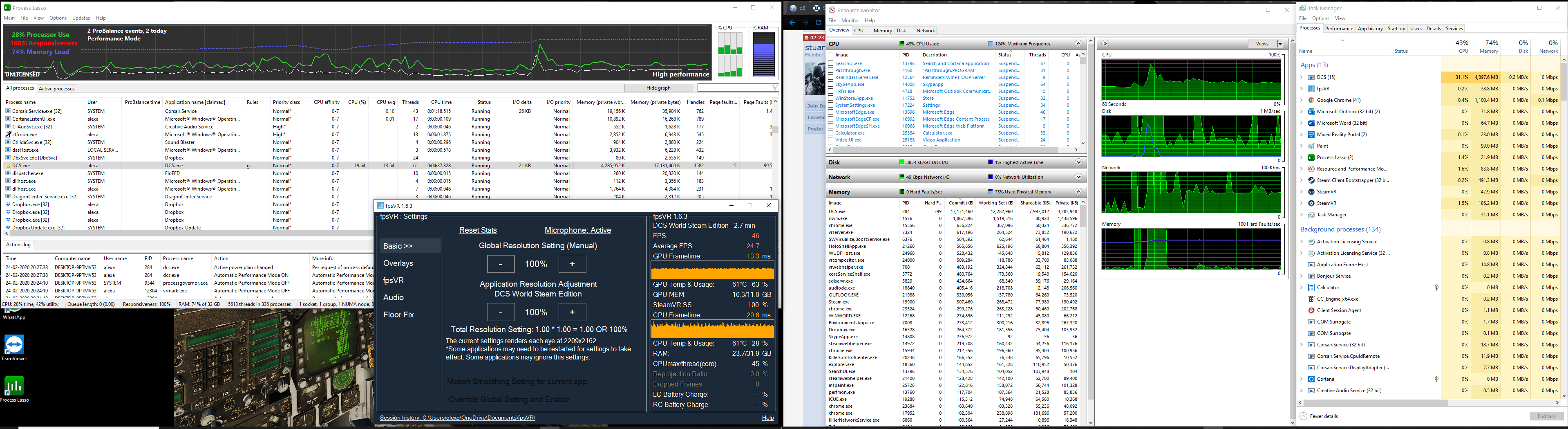Click the Bonjour Service icon in Task Manager
The width and height of the screenshot is (1568, 429).
1311,276
